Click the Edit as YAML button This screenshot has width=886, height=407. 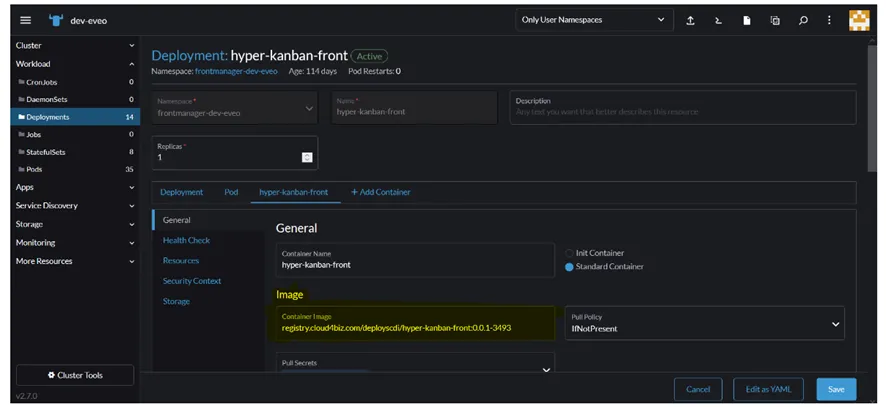[x=768, y=389]
